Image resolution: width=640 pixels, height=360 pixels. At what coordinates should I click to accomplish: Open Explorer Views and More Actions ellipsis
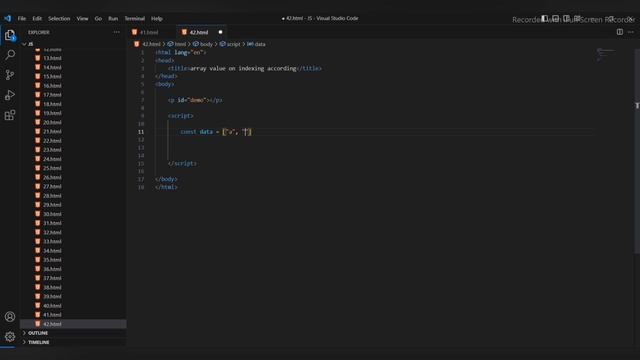(117, 32)
